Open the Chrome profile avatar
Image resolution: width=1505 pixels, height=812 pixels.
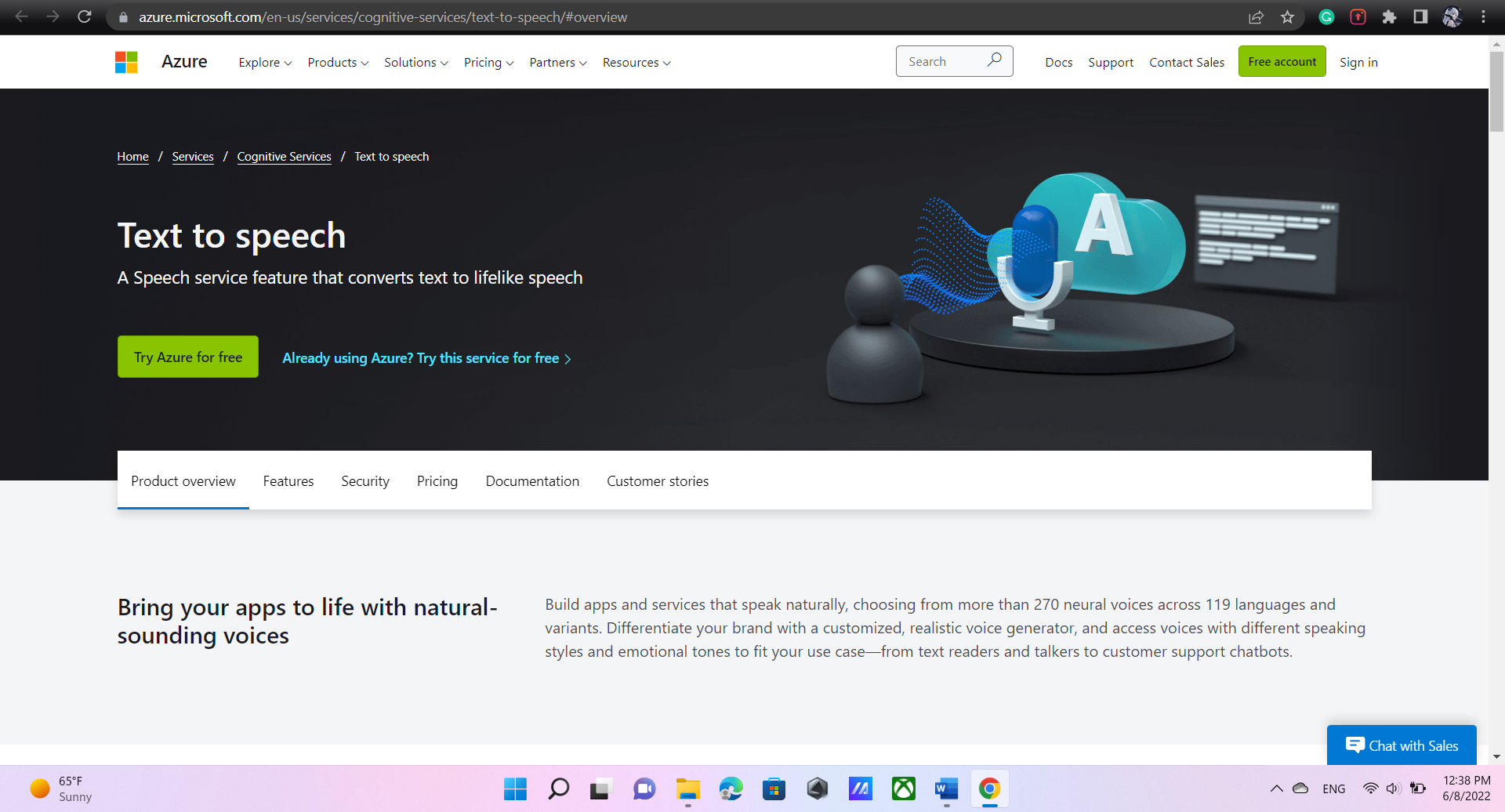(1452, 17)
